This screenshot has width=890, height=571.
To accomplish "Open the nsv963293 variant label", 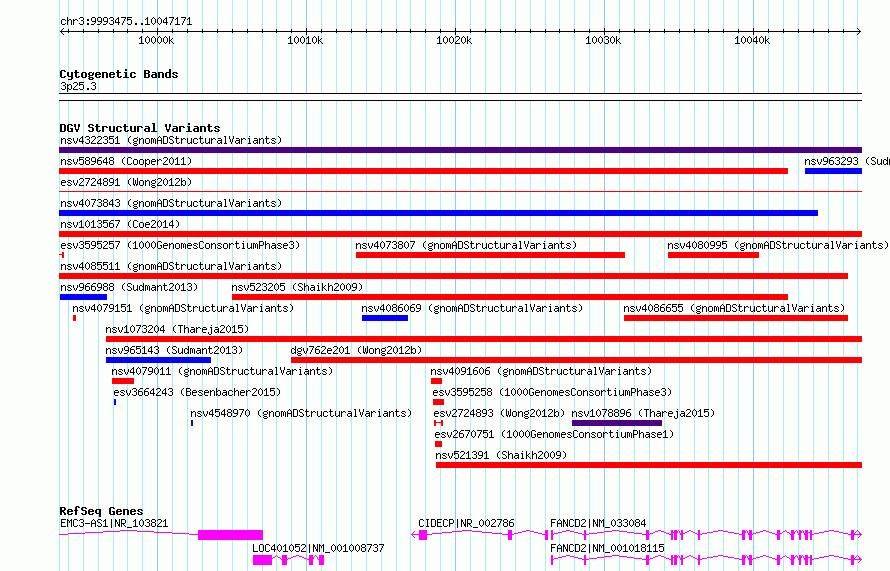I will click(847, 161).
